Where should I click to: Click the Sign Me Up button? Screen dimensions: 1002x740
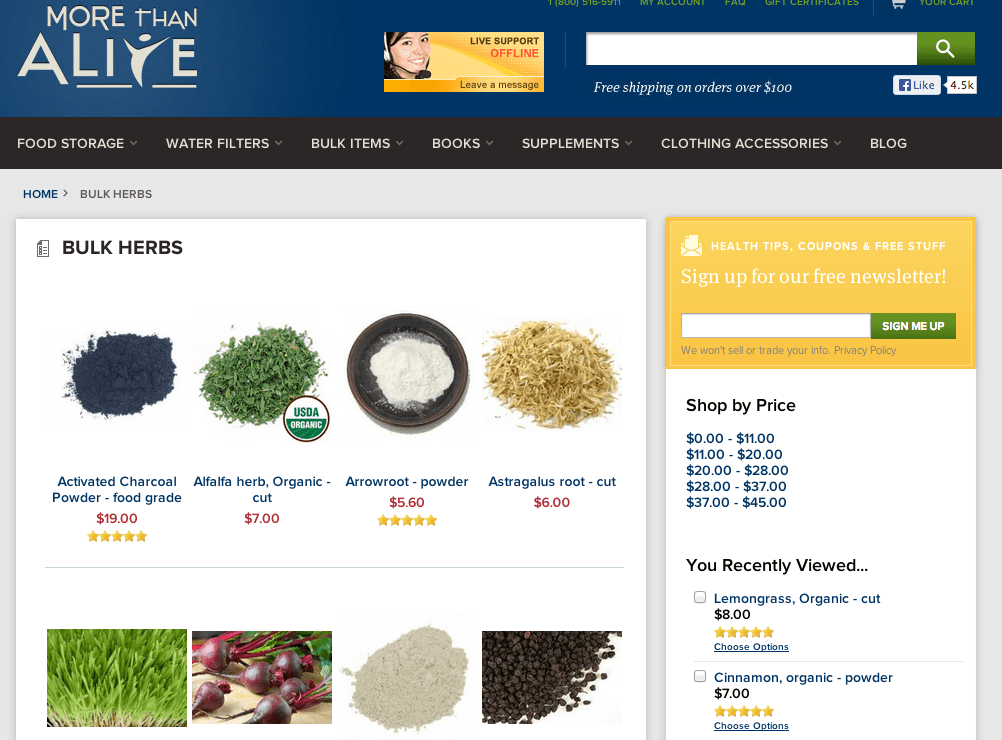(x=913, y=326)
